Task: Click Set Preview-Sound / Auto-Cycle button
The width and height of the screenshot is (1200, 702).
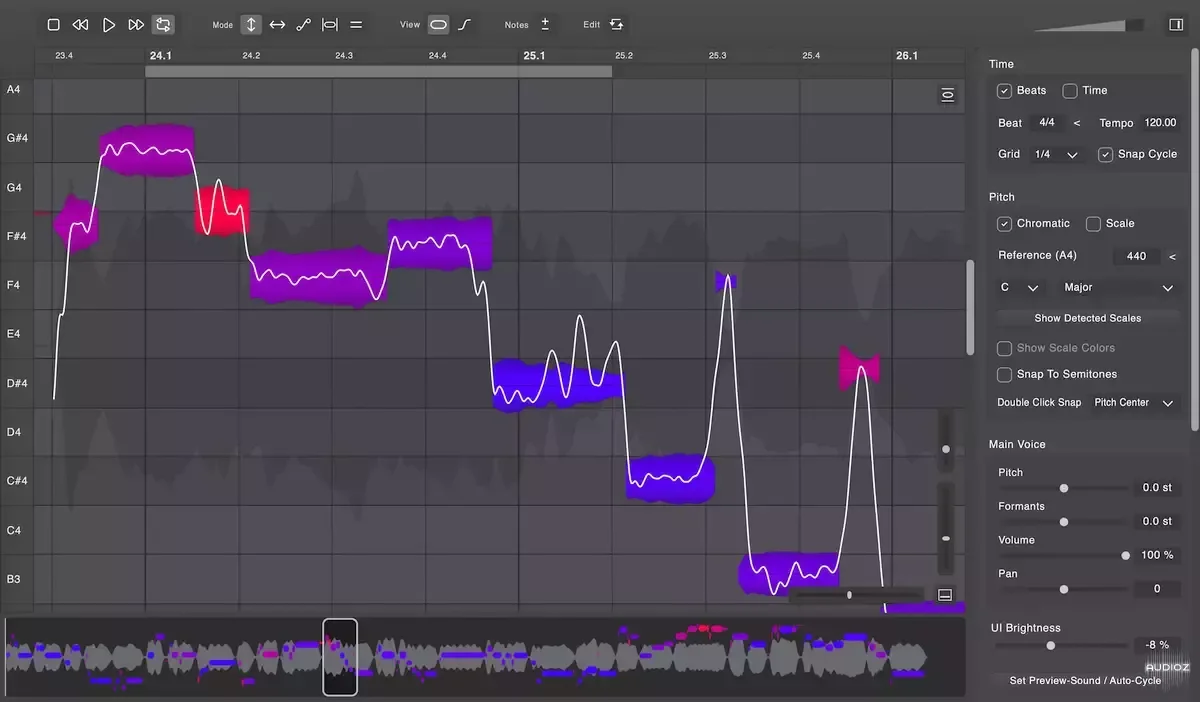Action: (1085, 681)
